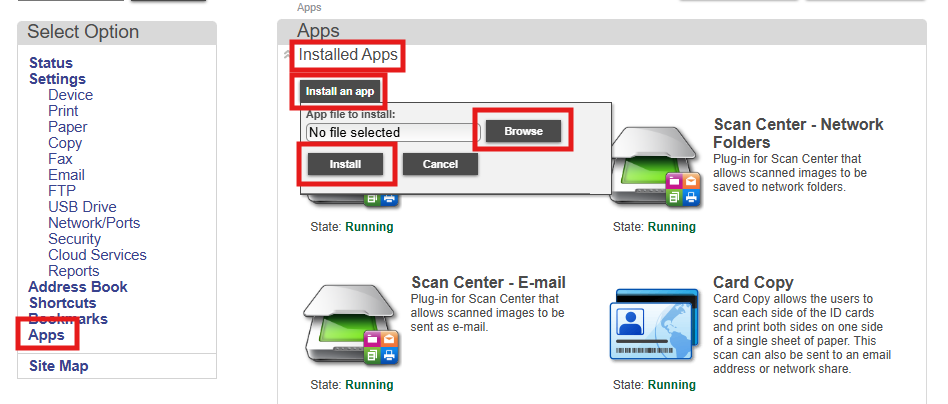The height and width of the screenshot is (404, 948).
Task: Open Network/Ports settings
Action: [x=94, y=223]
